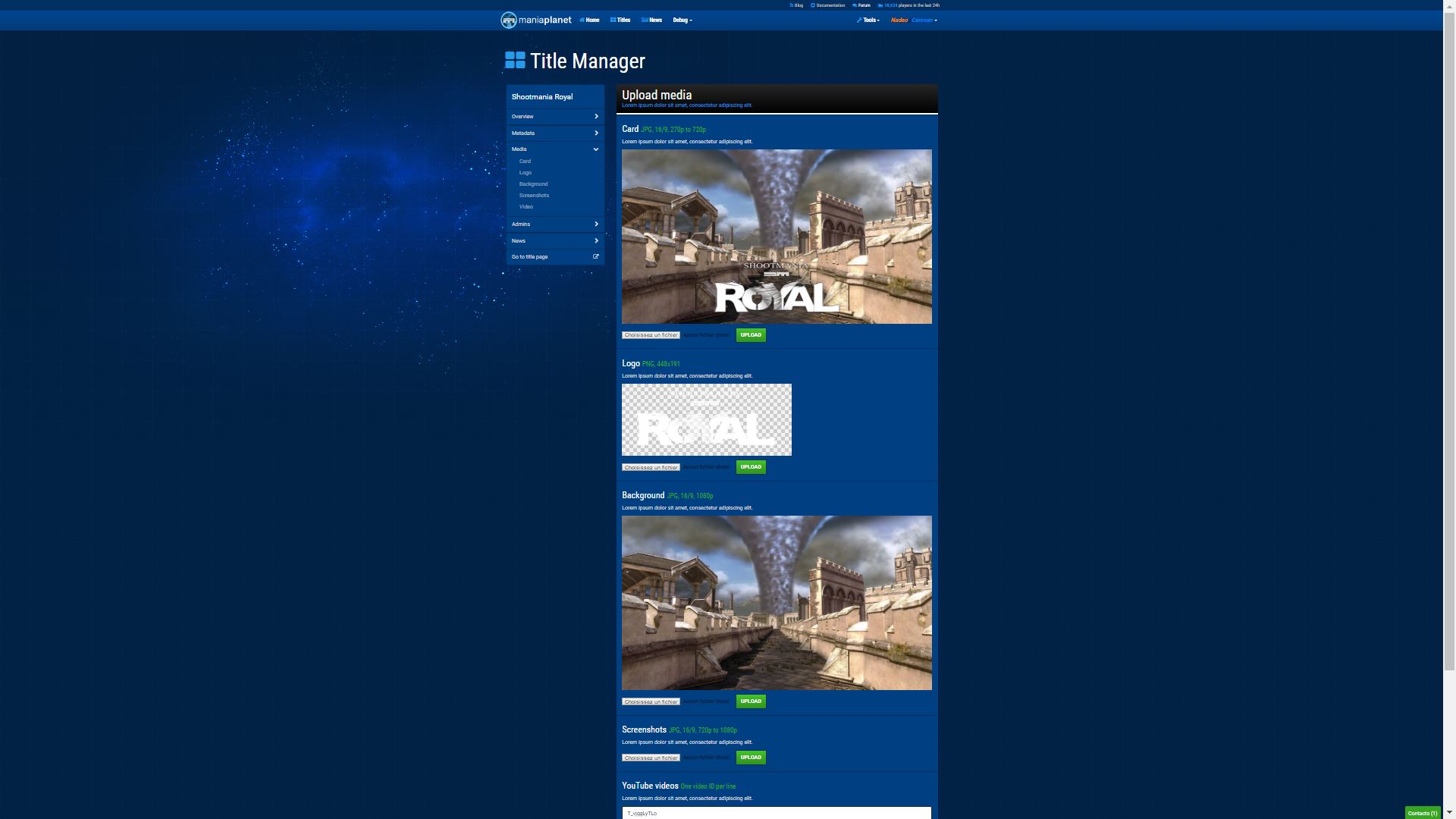1456x819 pixels.
Task: Expand sidebar News with its chevron
Action: point(596,241)
